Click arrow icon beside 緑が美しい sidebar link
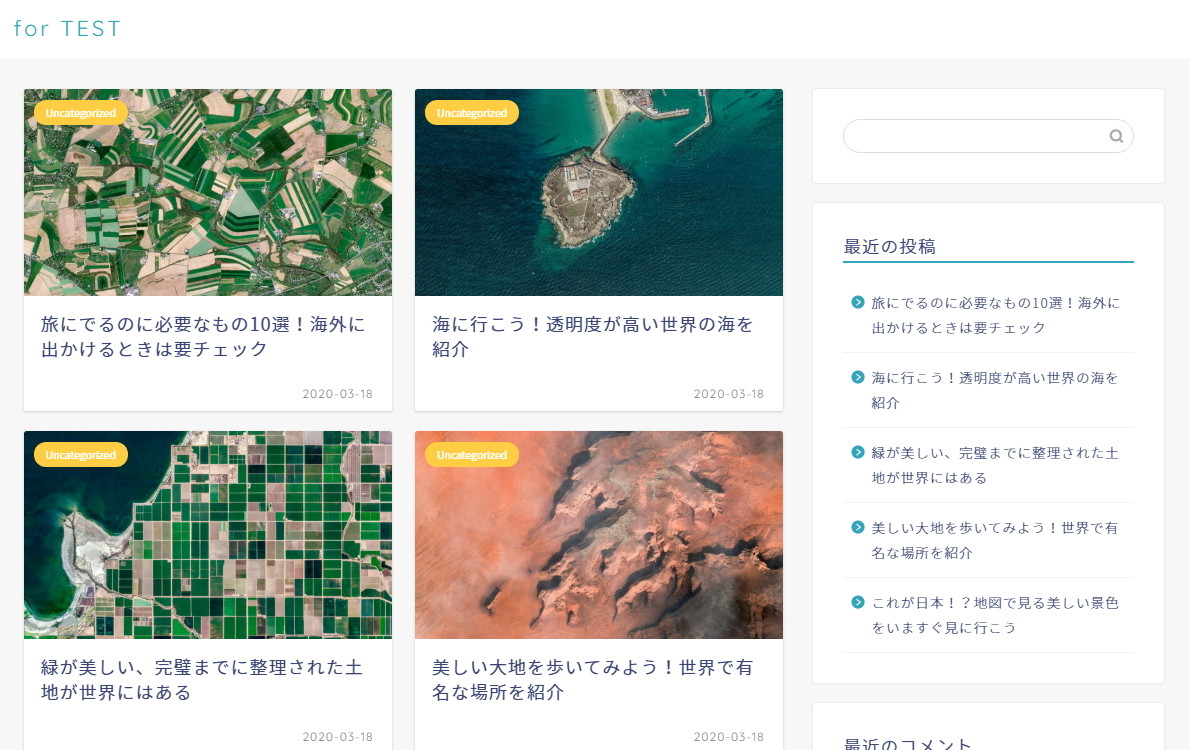 [858, 452]
